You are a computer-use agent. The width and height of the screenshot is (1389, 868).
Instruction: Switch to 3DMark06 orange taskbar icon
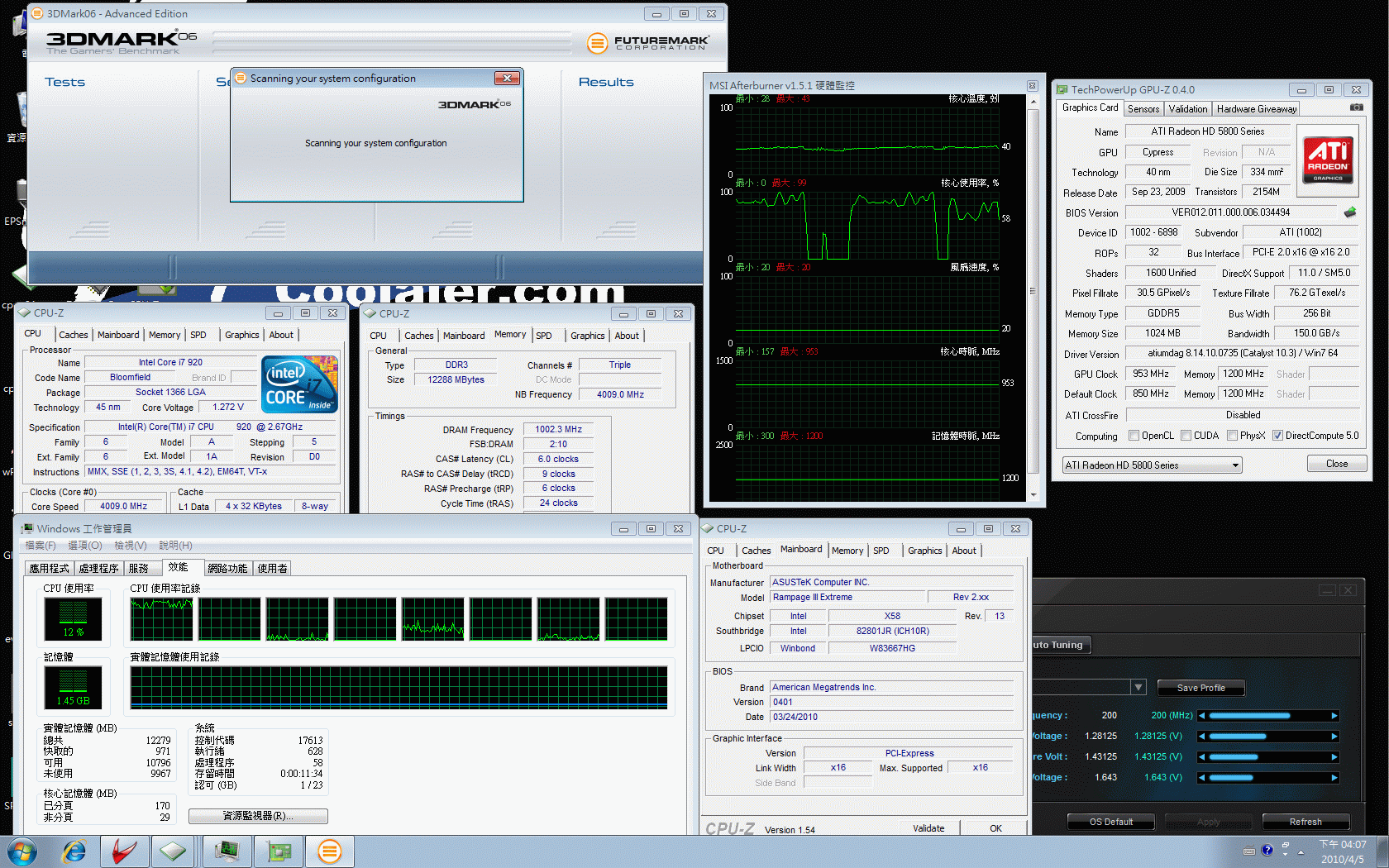[x=330, y=851]
